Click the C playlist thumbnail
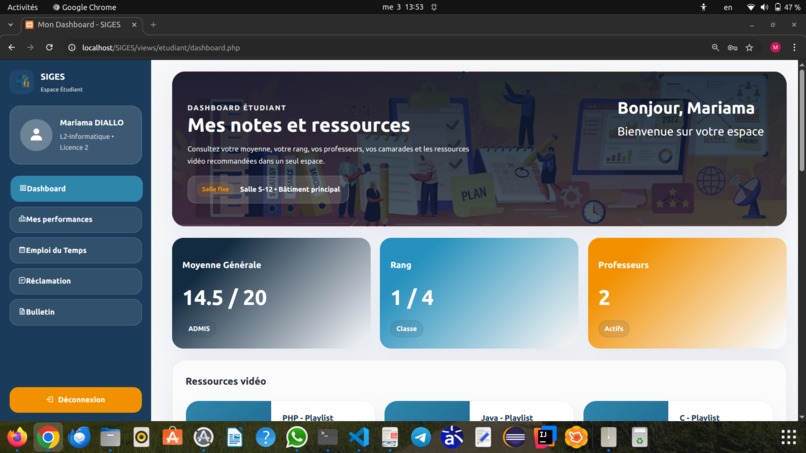The height and width of the screenshot is (453, 806). (x=626, y=411)
